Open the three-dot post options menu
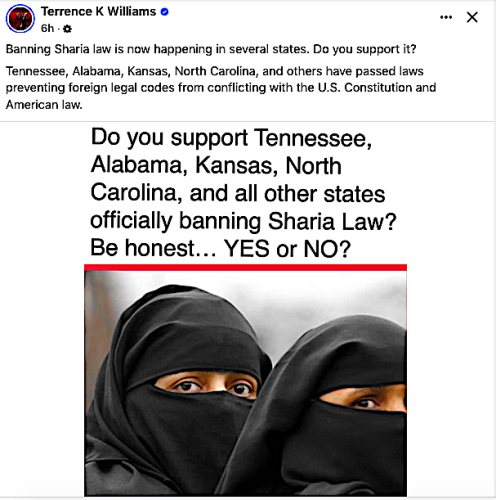 tap(446, 17)
